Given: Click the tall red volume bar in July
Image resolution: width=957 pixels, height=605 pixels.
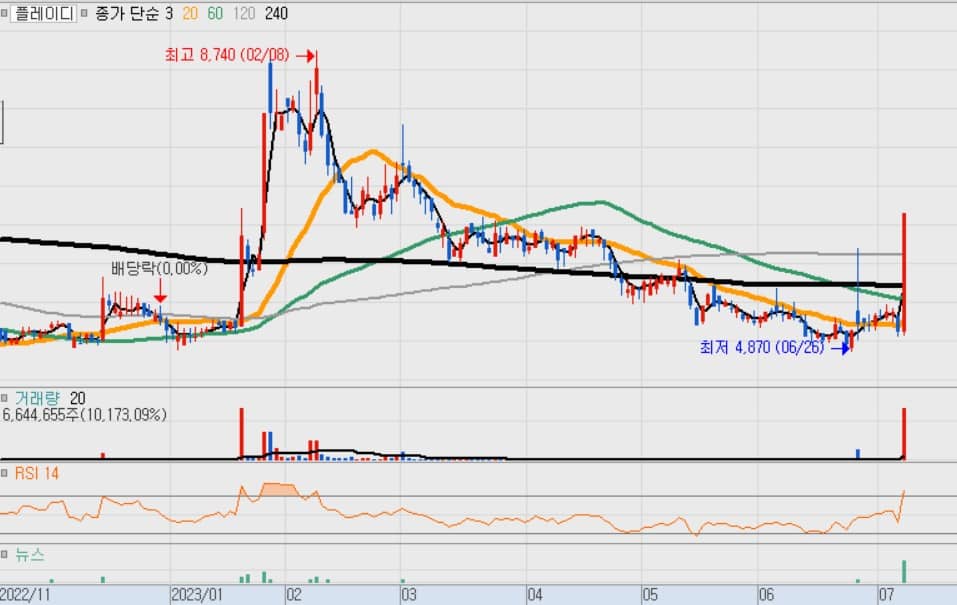Looking at the screenshot, I should pos(904,433).
